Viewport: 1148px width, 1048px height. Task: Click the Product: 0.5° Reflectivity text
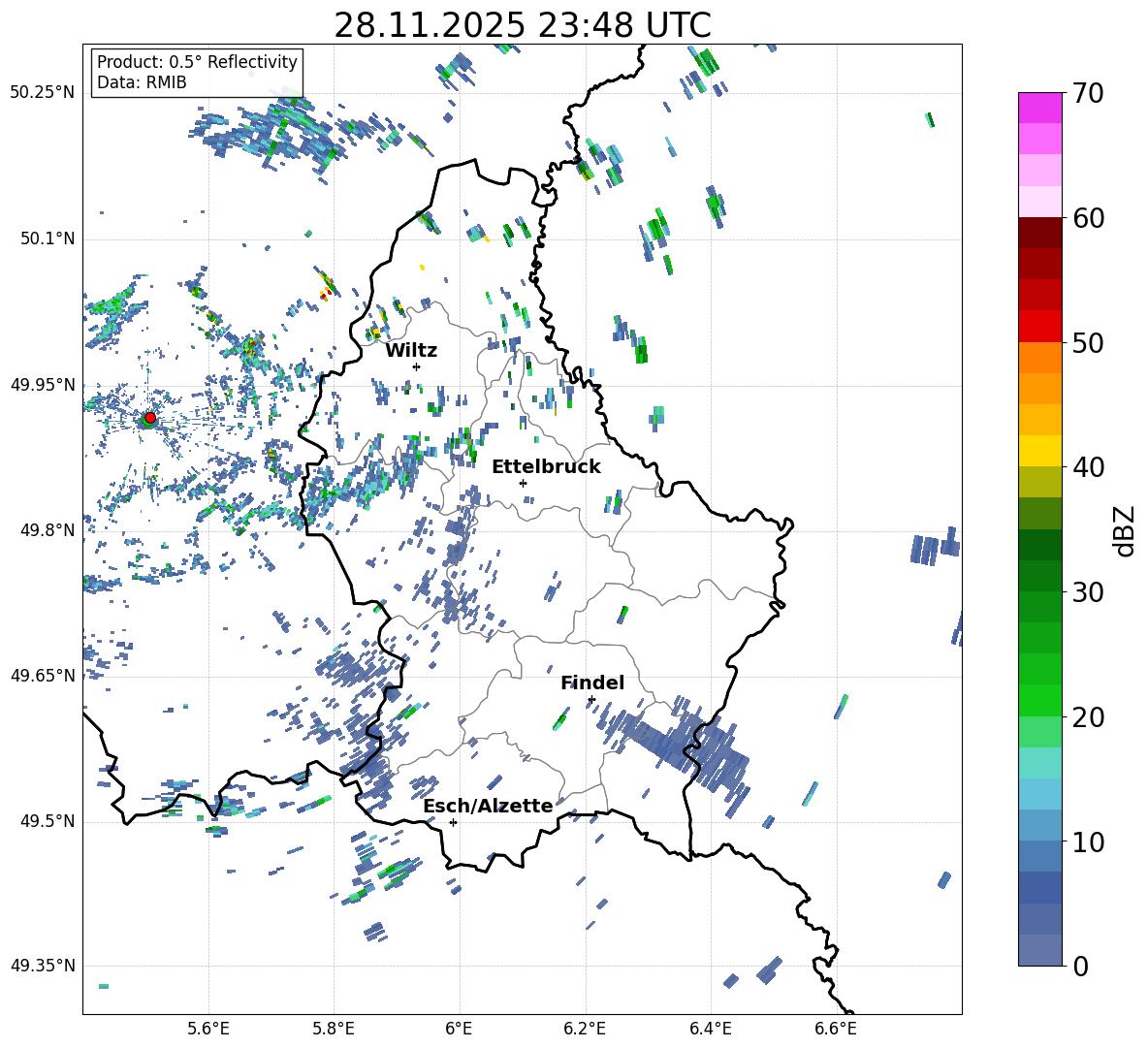197,62
